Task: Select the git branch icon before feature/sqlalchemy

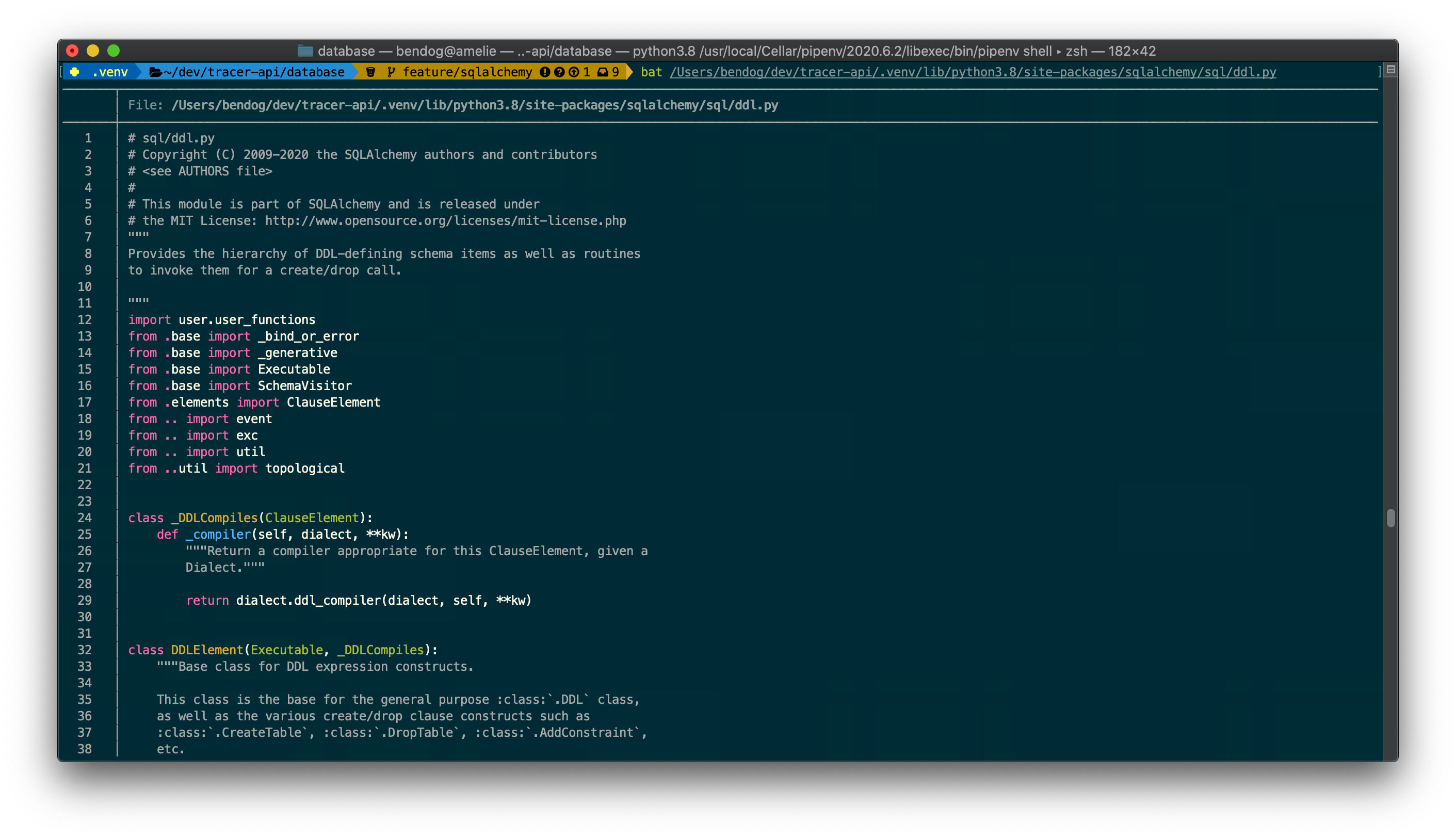Action: click(392, 72)
